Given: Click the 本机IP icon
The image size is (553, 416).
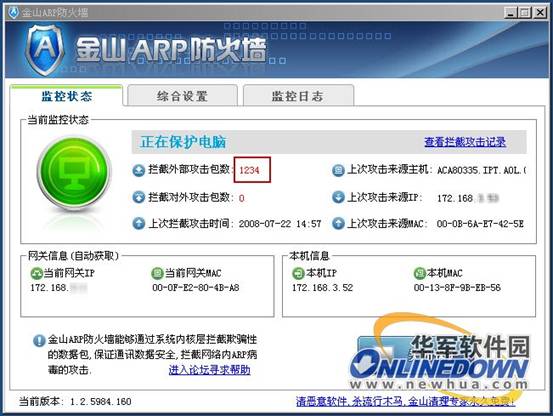Looking at the screenshot, I should click(x=298, y=273).
